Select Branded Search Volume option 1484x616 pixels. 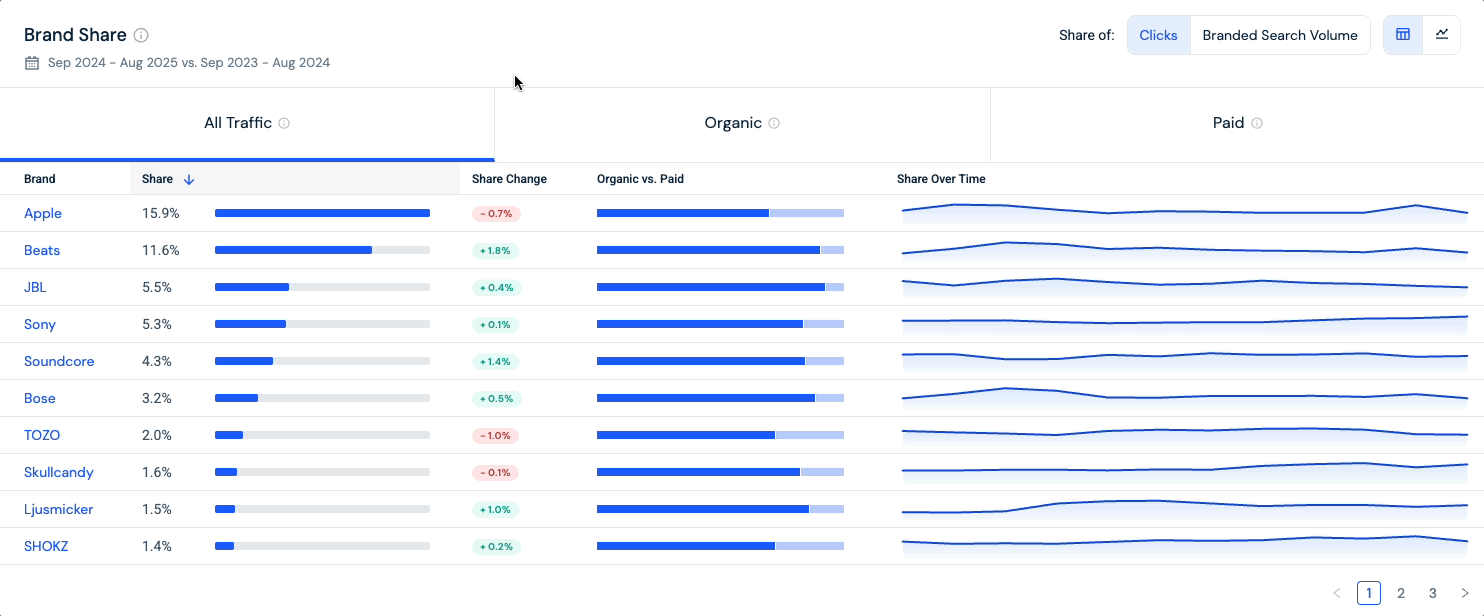1280,35
